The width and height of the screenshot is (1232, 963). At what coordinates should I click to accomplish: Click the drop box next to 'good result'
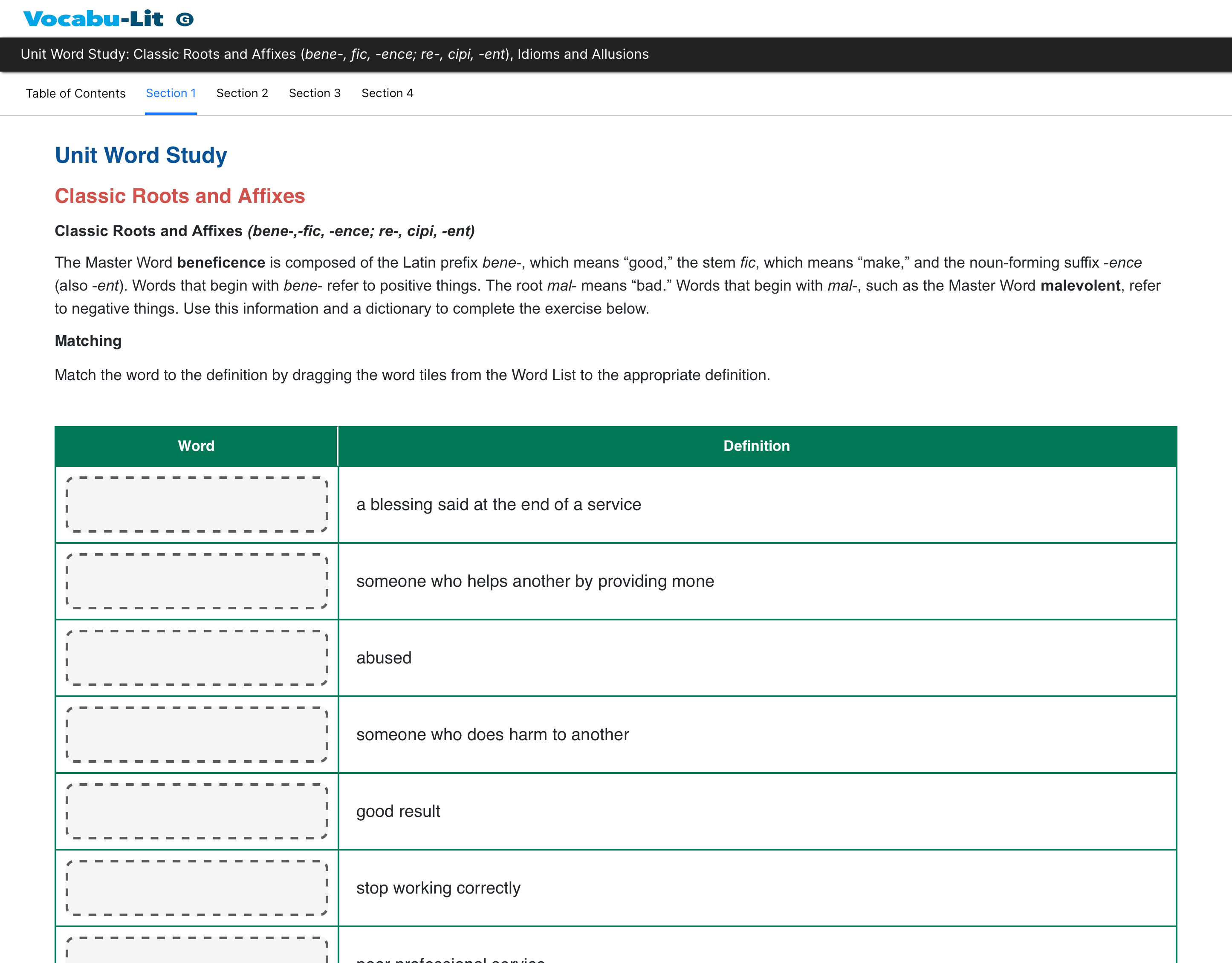[196, 811]
